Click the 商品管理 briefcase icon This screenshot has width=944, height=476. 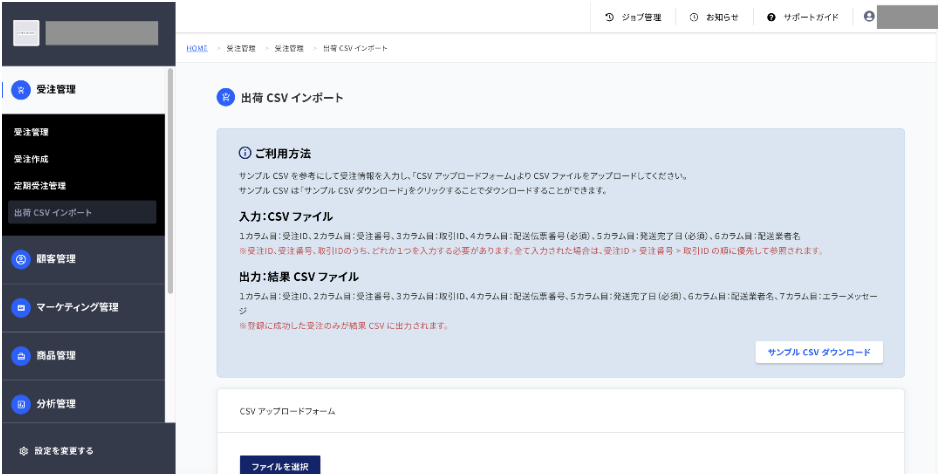pos(21,356)
